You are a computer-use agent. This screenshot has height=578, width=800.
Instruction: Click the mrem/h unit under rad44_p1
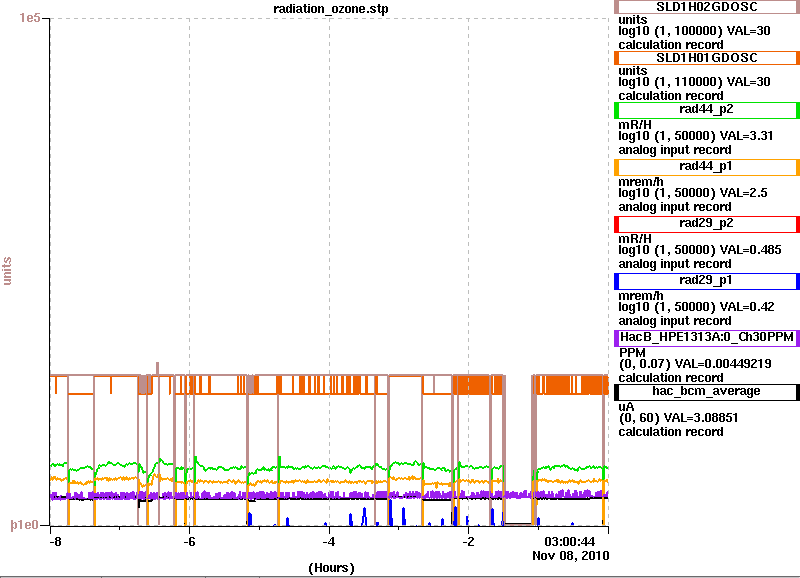point(641,182)
